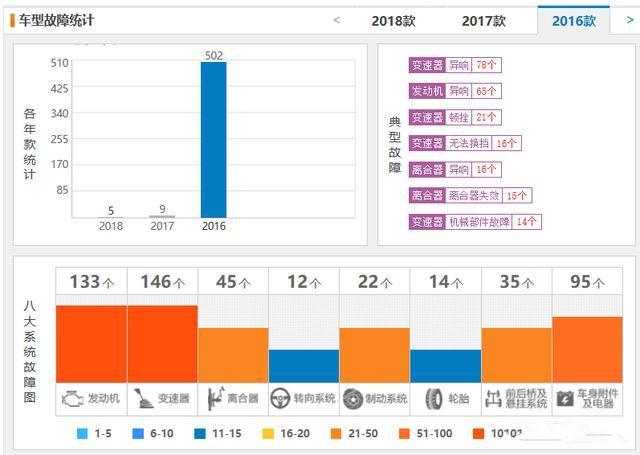This screenshot has height=455, width=640.
Task: Click the clutch pedal (离合器) icon
Action: [x=216, y=398]
